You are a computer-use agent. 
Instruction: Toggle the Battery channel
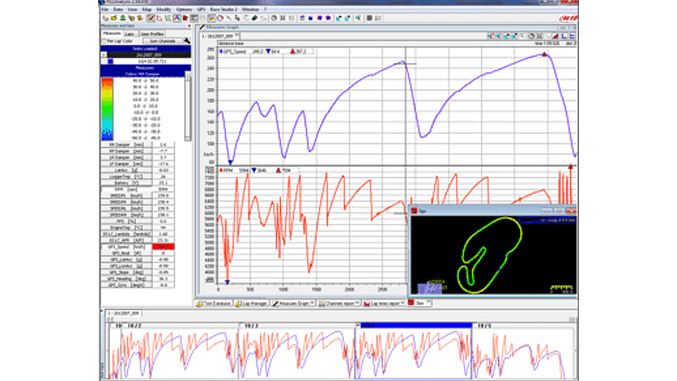tap(126, 183)
